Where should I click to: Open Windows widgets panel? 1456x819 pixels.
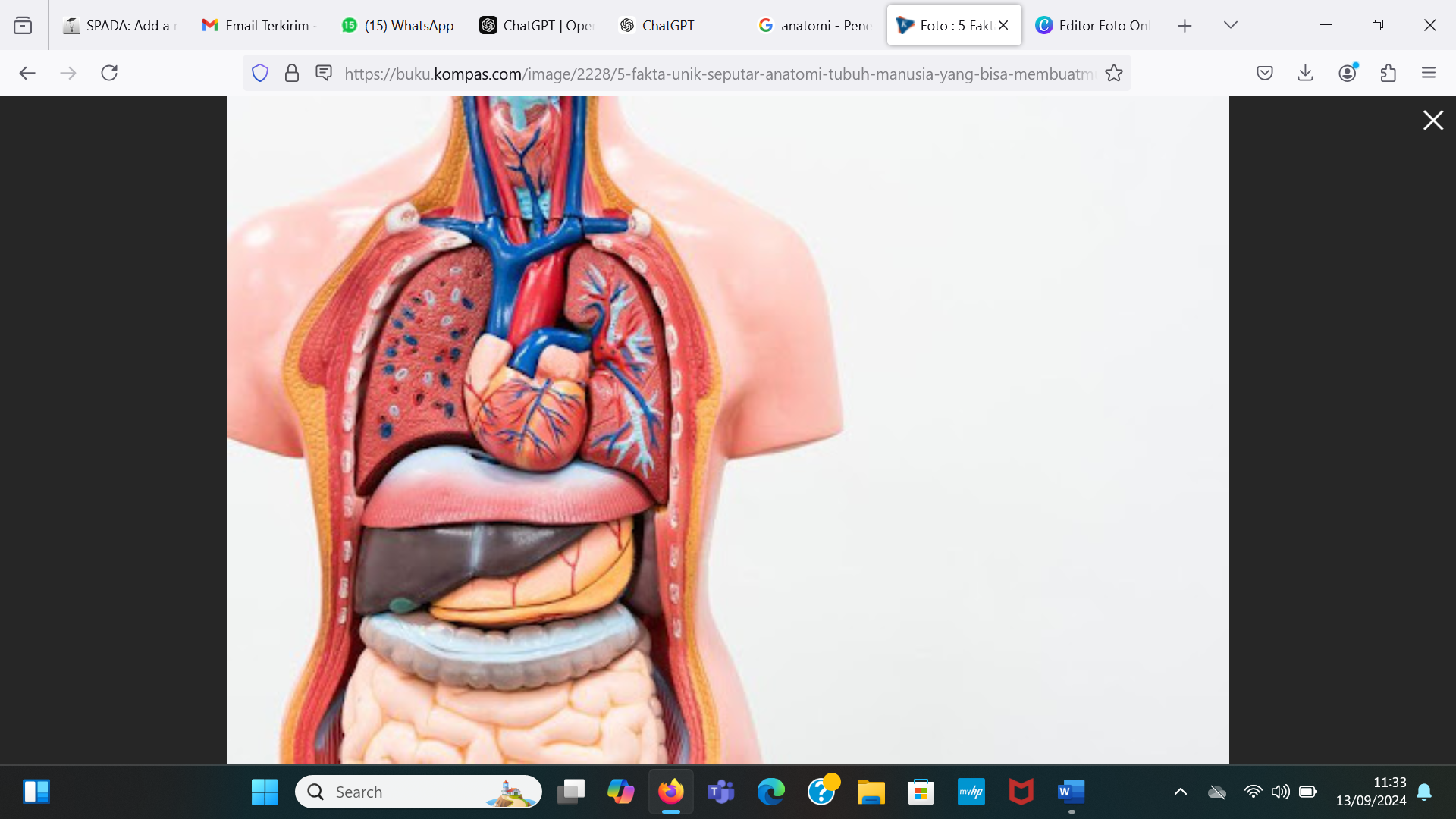(x=36, y=792)
